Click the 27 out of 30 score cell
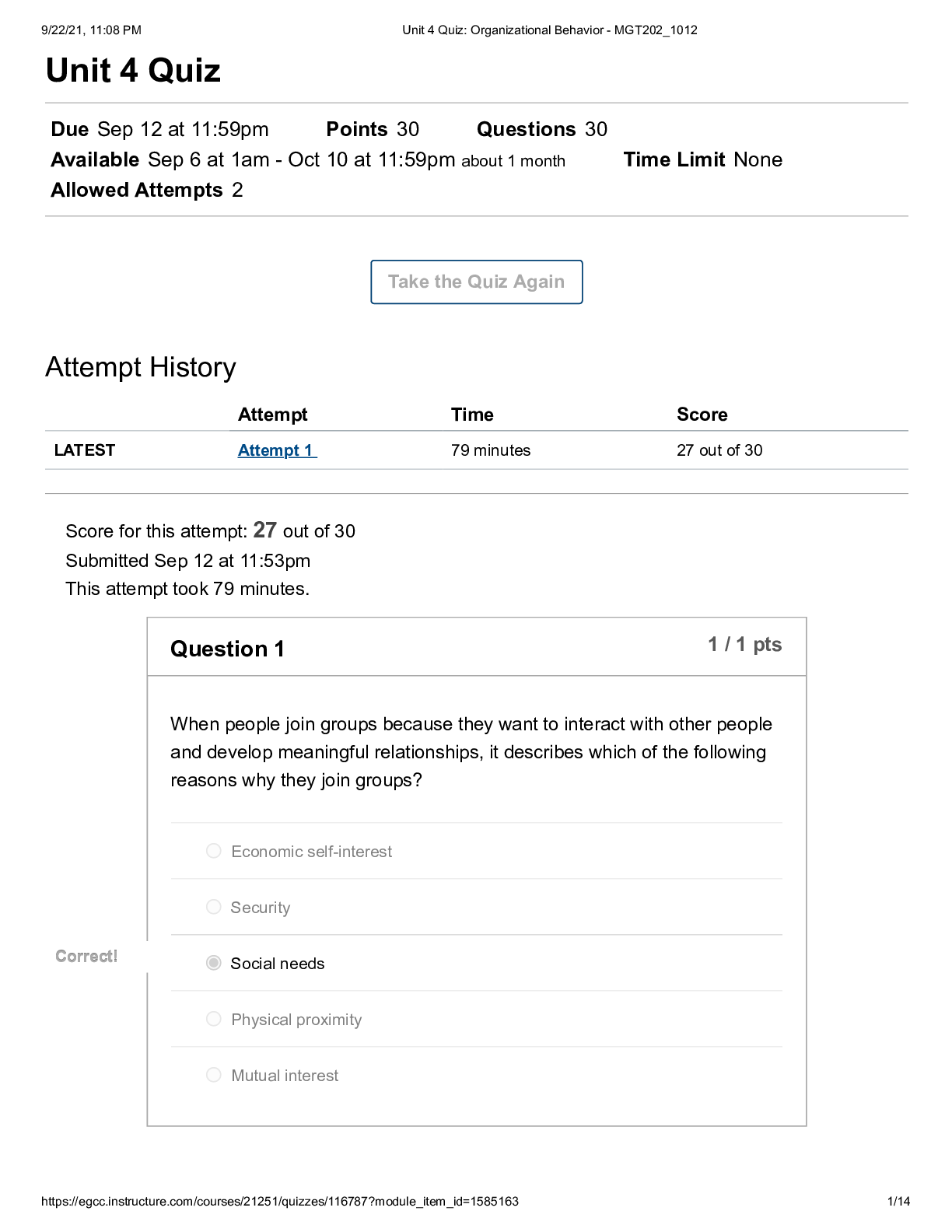 tap(719, 450)
